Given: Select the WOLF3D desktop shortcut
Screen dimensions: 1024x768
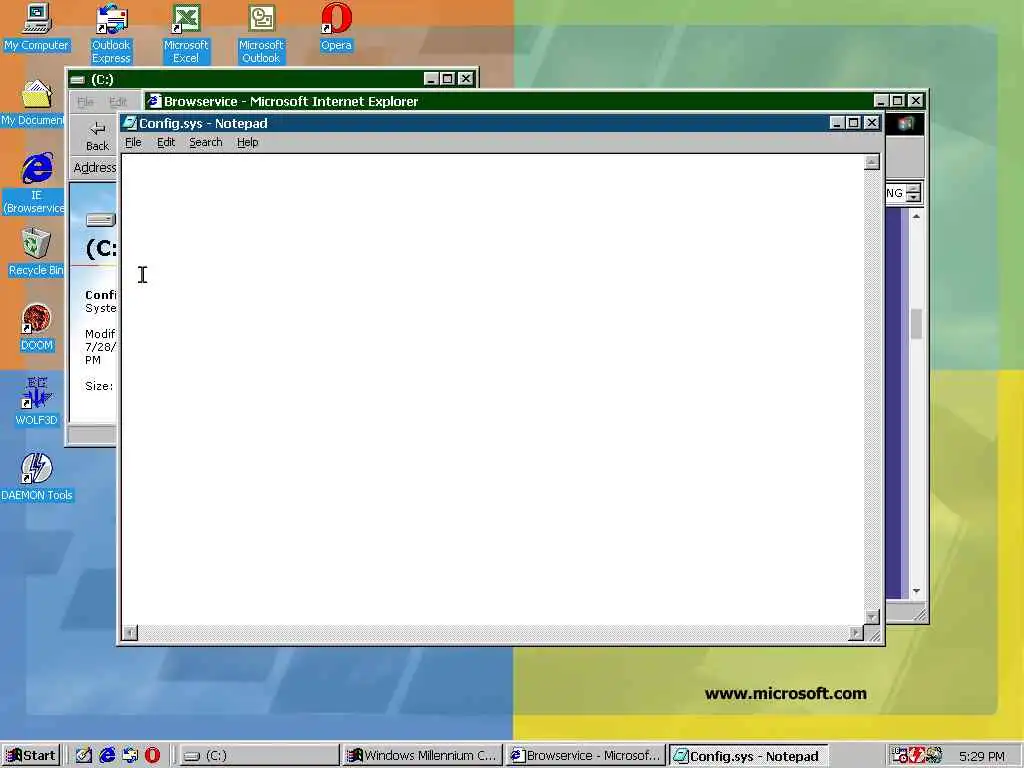Looking at the screenshot, I should (37, 402).
